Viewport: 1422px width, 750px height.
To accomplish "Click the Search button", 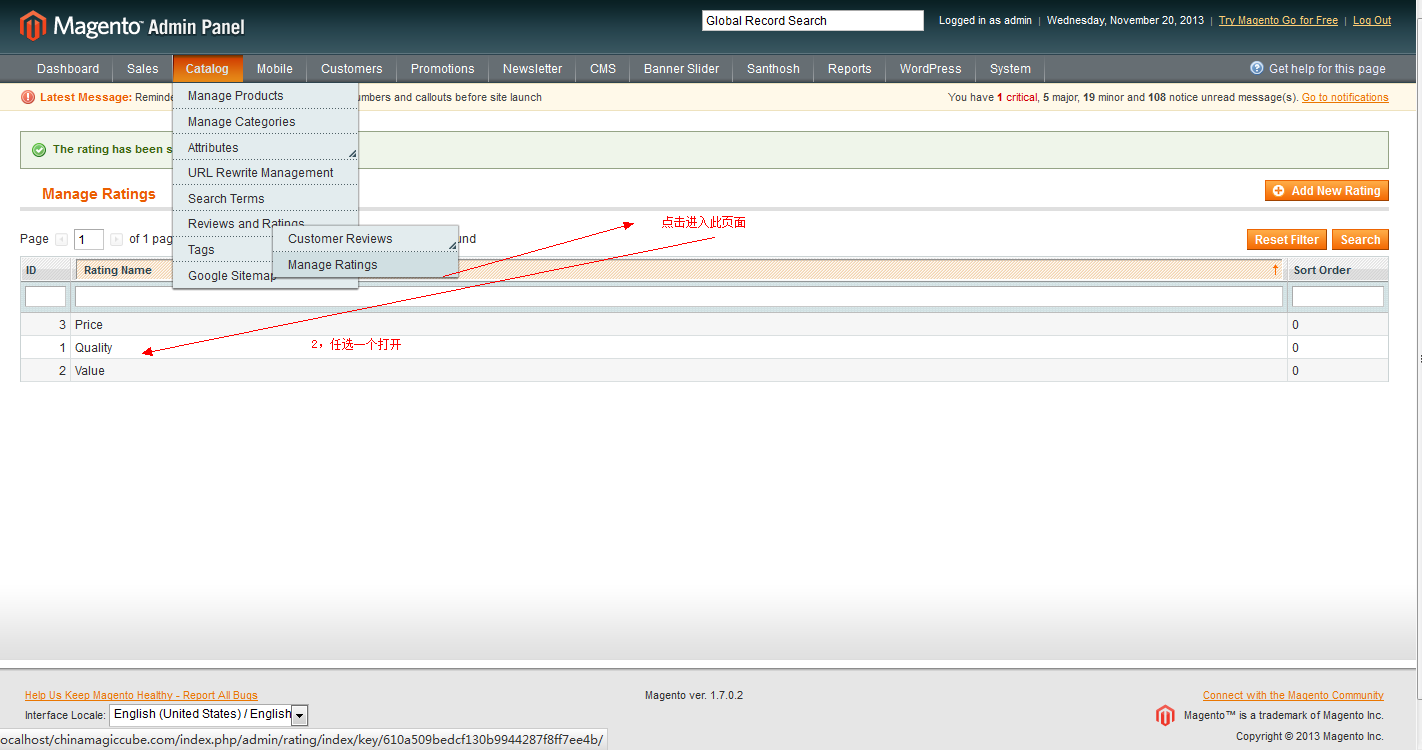I will [1360, 240].
